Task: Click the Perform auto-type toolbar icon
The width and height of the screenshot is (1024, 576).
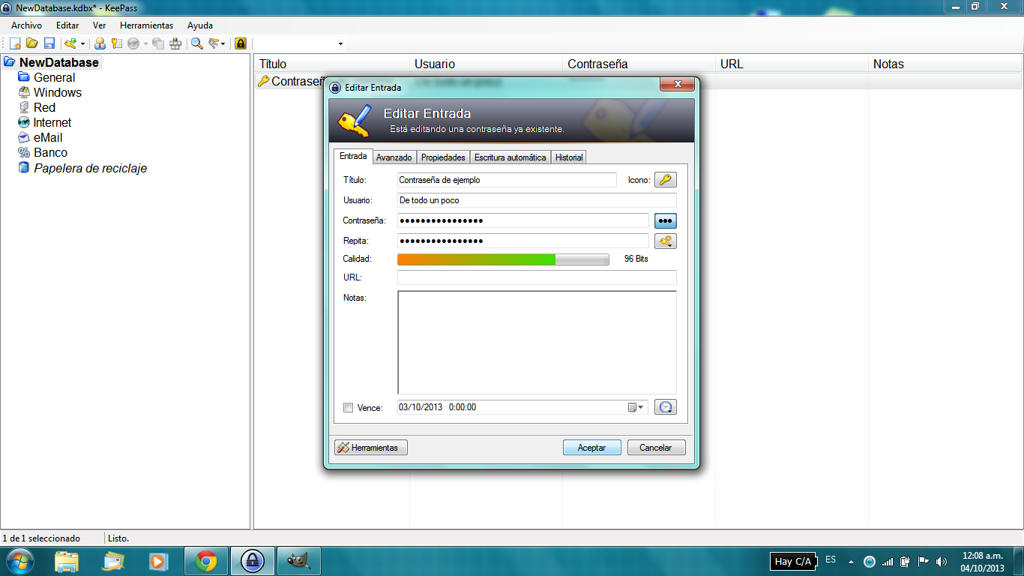Action: (x=175, y=44)
